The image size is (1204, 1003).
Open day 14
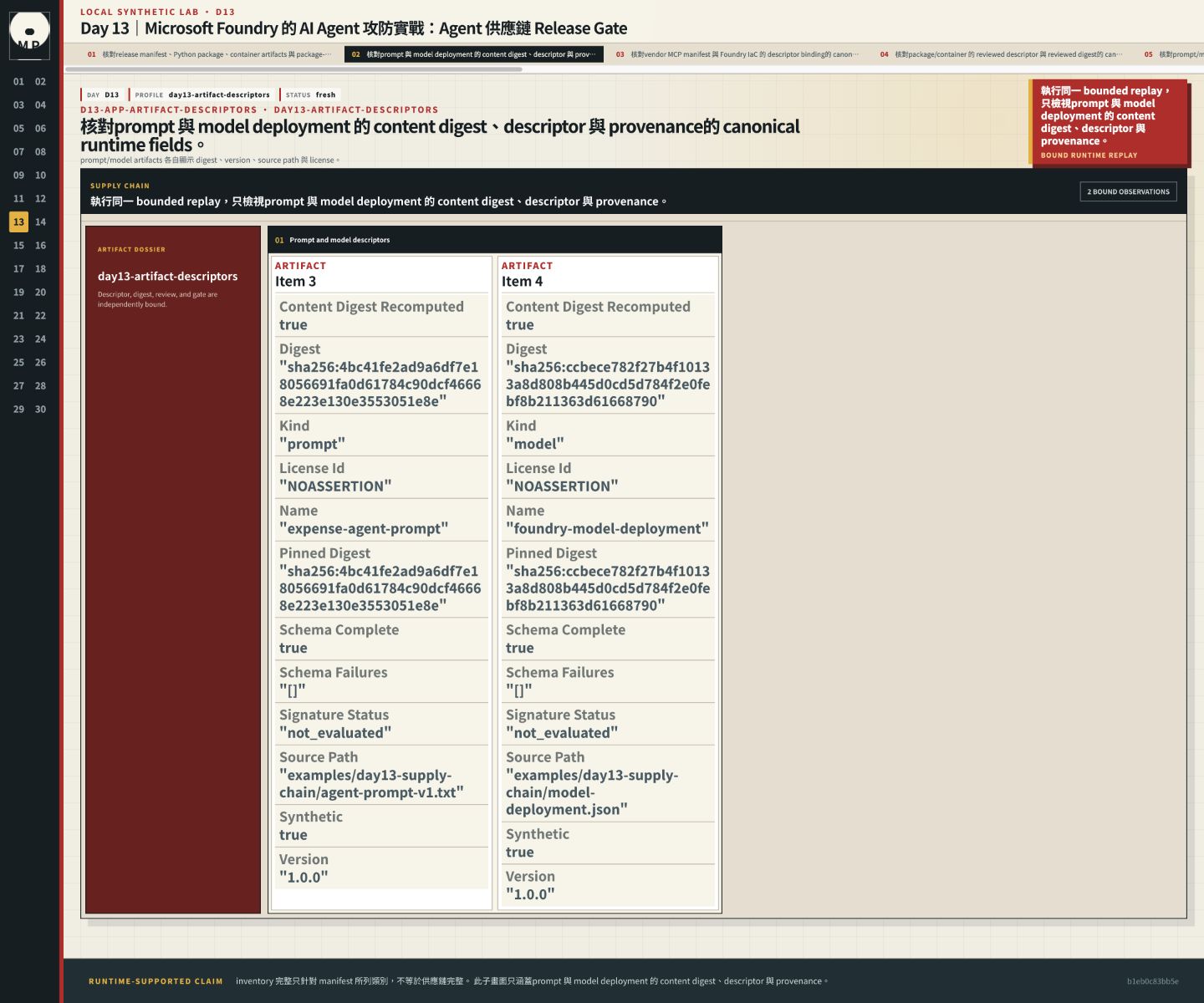(40, 222)
